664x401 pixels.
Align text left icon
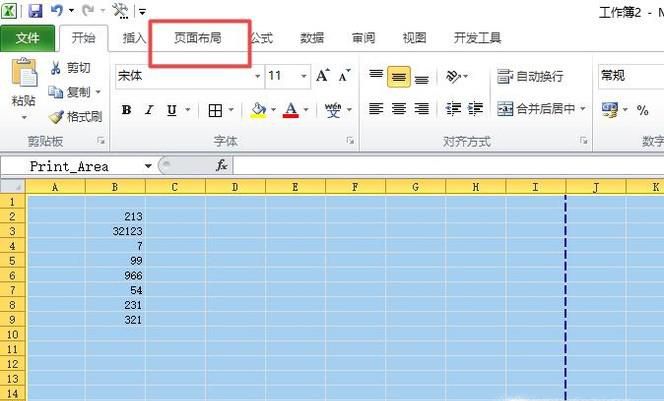376,109
